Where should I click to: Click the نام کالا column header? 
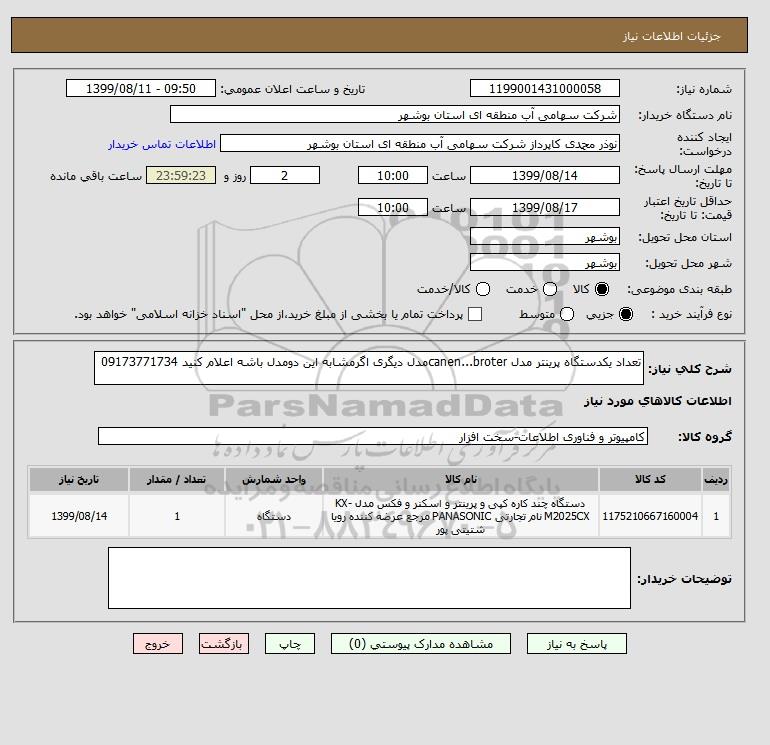(x=461, y=479)
